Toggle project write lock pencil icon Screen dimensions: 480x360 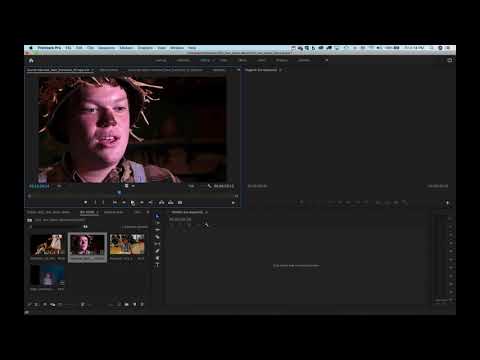pyautogui.click(x=29, y=304)
